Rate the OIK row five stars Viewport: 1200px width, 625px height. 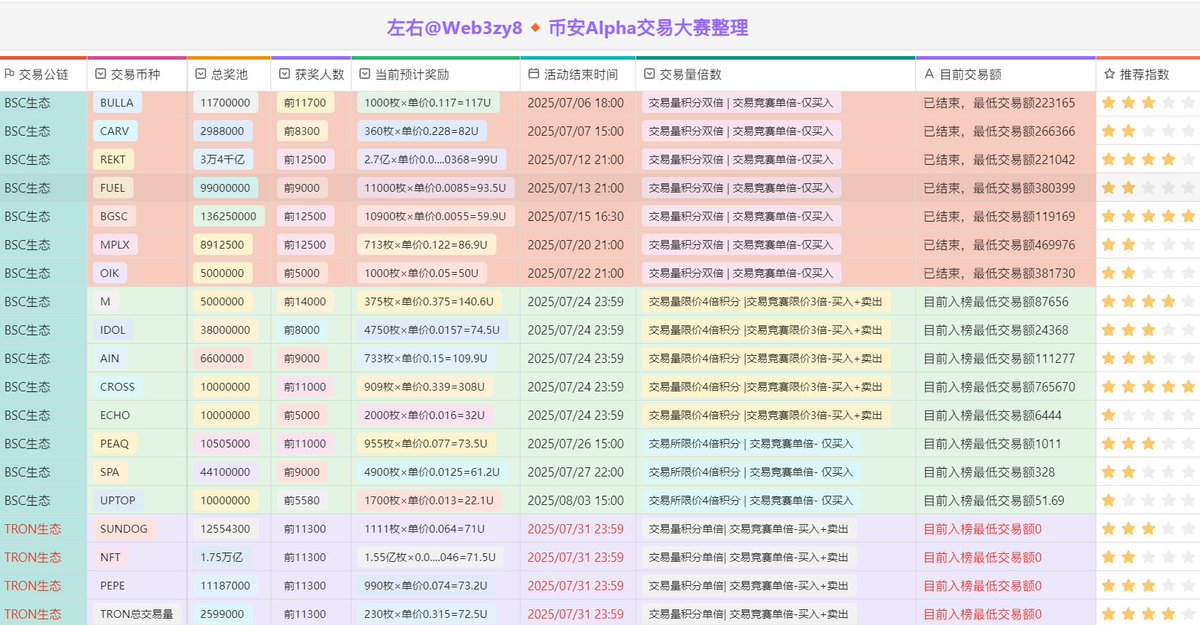[1188, 273]
